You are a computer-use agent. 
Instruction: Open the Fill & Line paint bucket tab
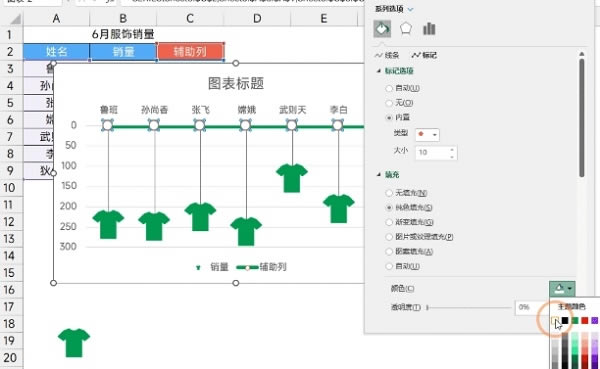click(x=382, y=29)
